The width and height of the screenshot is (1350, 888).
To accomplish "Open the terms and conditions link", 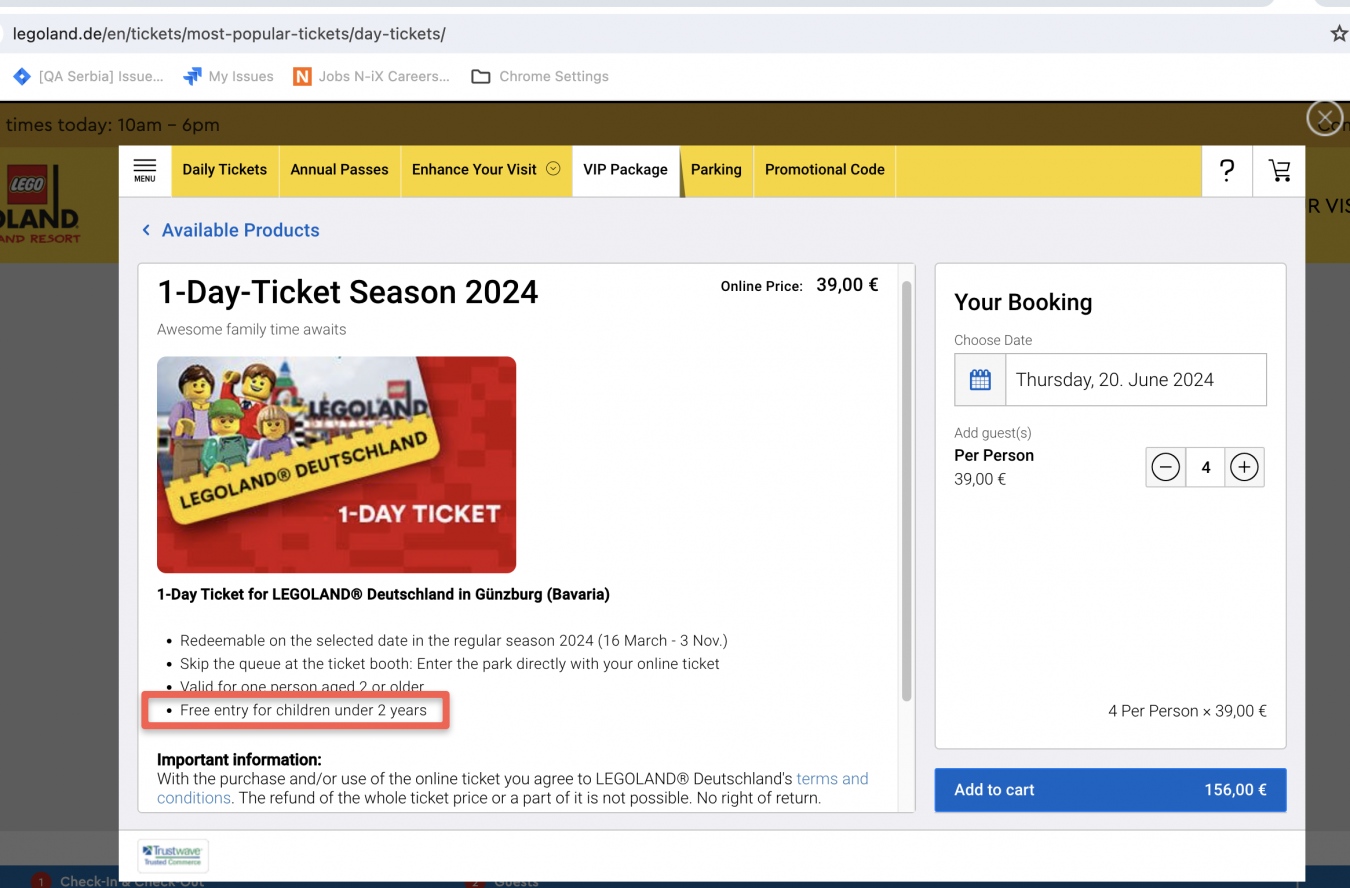I will [x=831, y=779].
